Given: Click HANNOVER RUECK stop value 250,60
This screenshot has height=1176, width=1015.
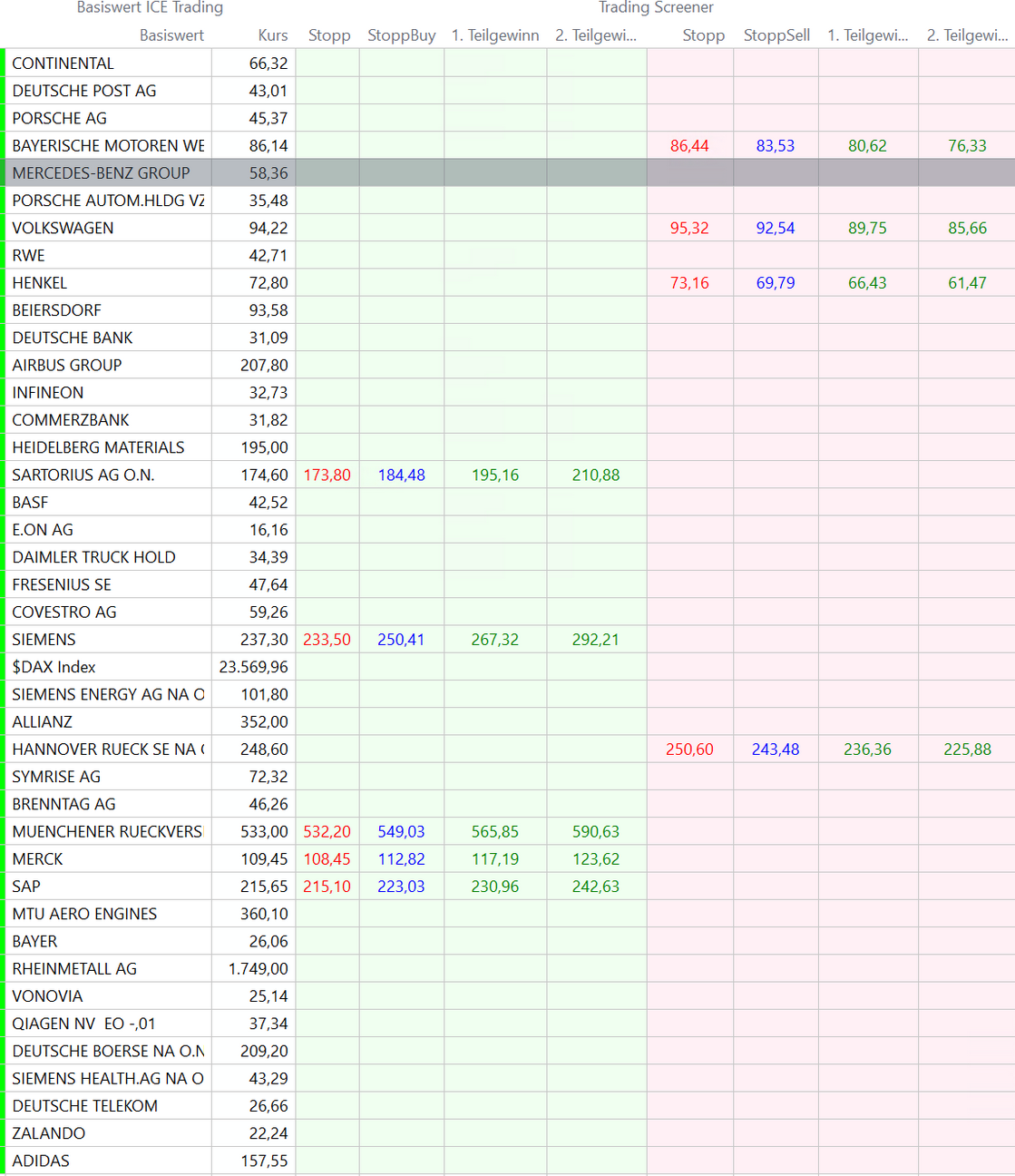Looking at the screenshot, I should pyautogui.click(x=689, y=750).
